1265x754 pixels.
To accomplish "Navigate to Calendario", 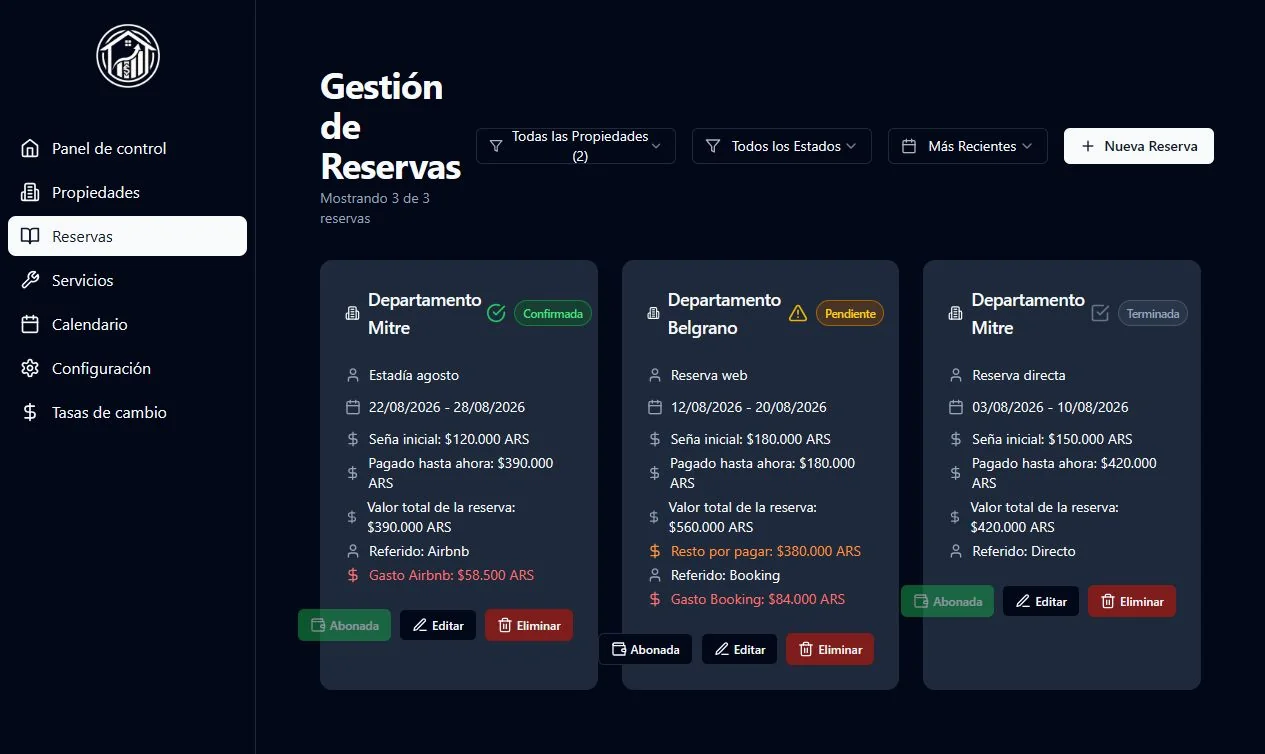I will click(x=127, y=324).
